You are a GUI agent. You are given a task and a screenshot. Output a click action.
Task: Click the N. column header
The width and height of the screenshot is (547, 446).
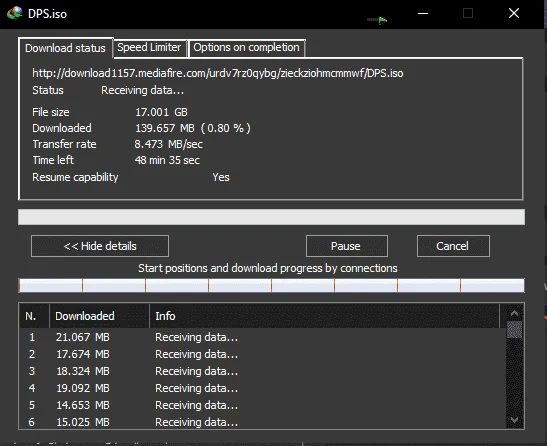(x=34, y=316)
